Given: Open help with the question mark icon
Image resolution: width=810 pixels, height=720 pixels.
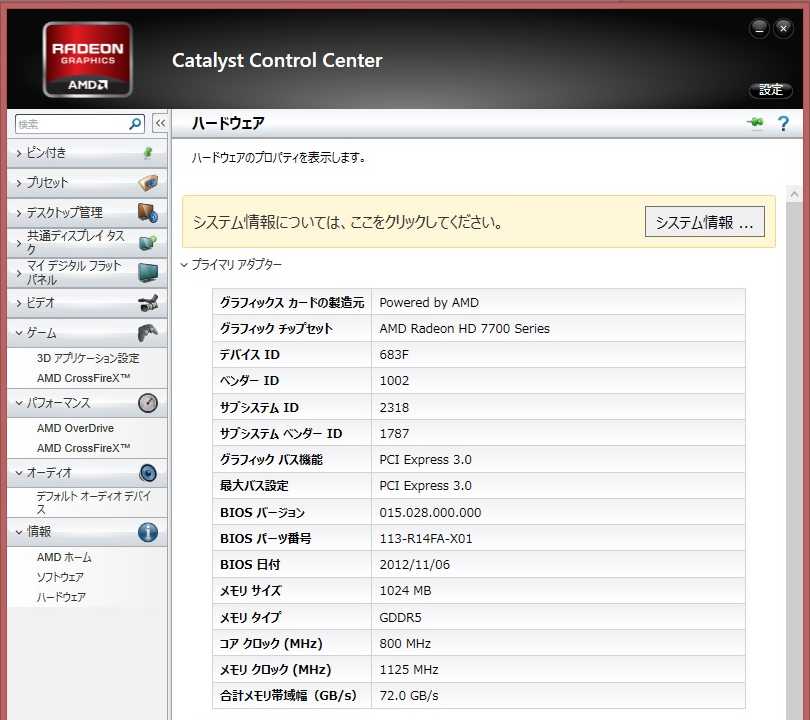Looking at the screenshot, I should pyautogui.click(x=783, y=124).
